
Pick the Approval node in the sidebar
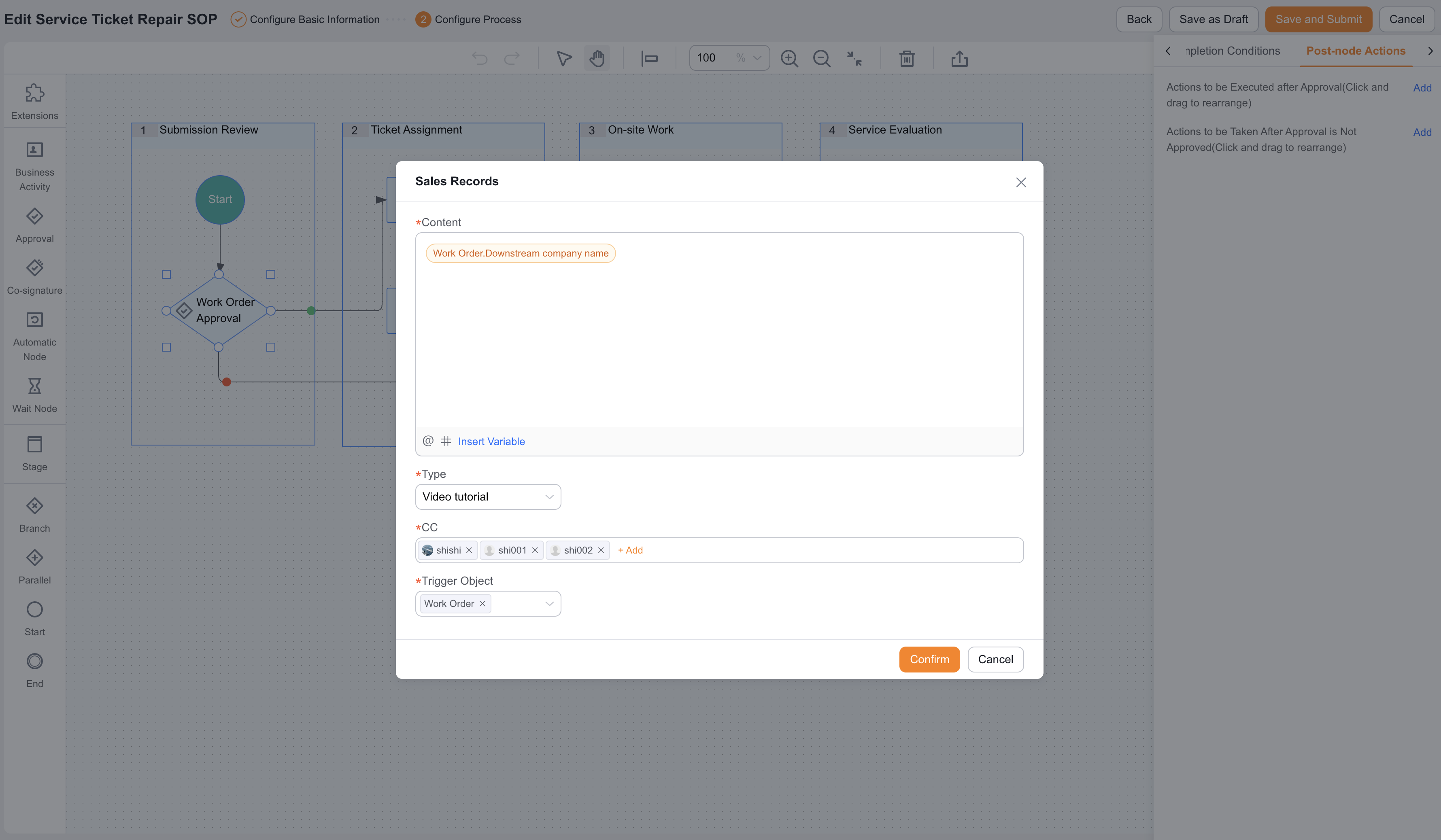(34, 226)
